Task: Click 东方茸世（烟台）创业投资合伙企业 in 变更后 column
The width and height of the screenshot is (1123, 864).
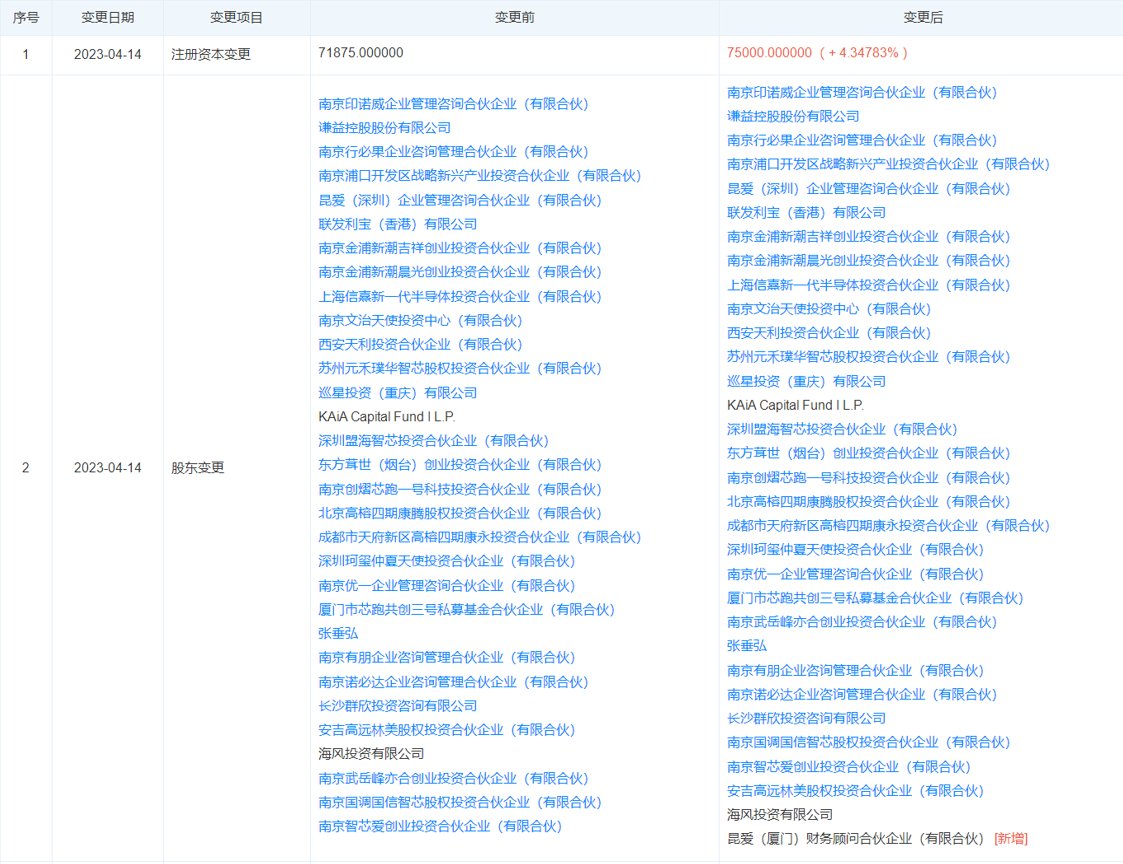Action: tap(869, 453)
